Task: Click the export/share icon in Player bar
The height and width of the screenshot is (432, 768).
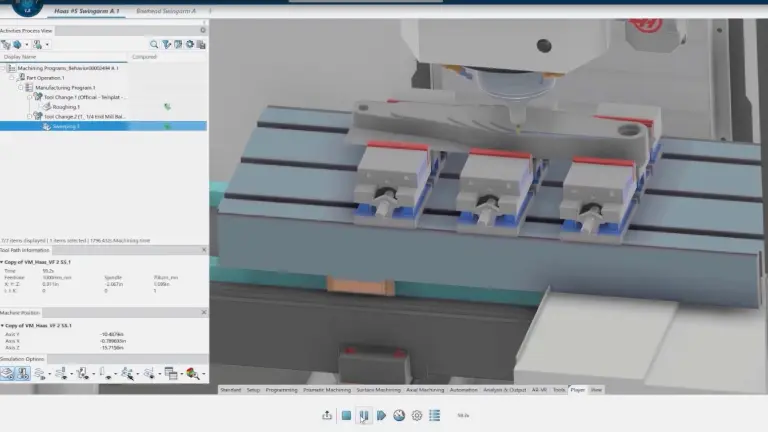Action: 327,415
